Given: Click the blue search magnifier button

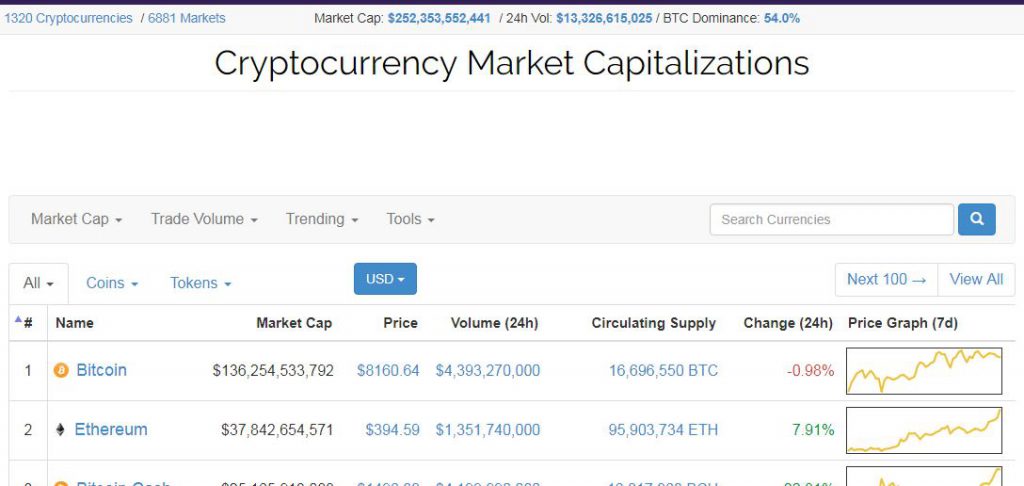Looking at the screenshot, I should [x=976, y=219].
